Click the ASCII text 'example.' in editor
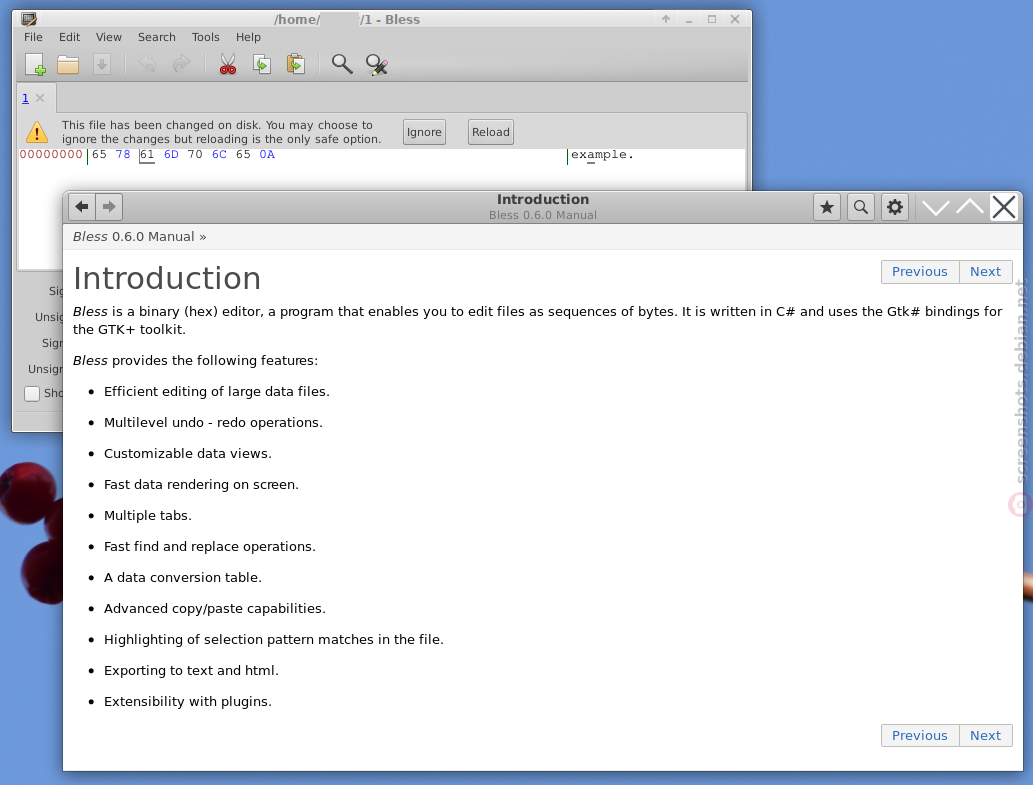Viewport: 1033px width, 785px height. 602,155
